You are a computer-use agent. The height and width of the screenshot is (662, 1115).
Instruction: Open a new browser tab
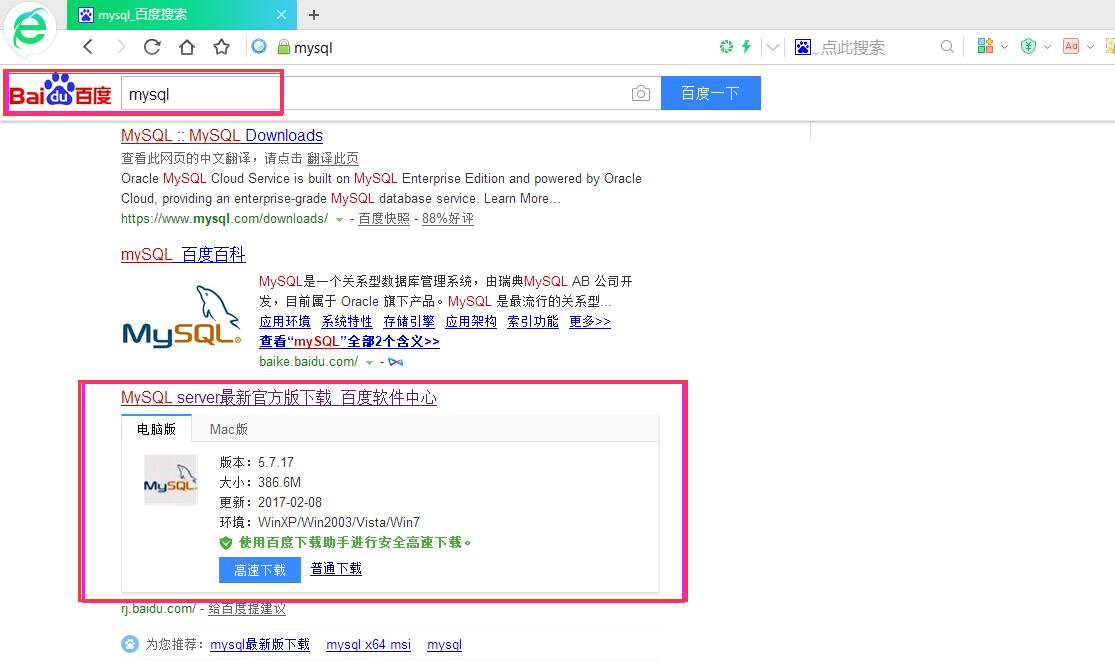pyautogui.click(x=314, y=14)
